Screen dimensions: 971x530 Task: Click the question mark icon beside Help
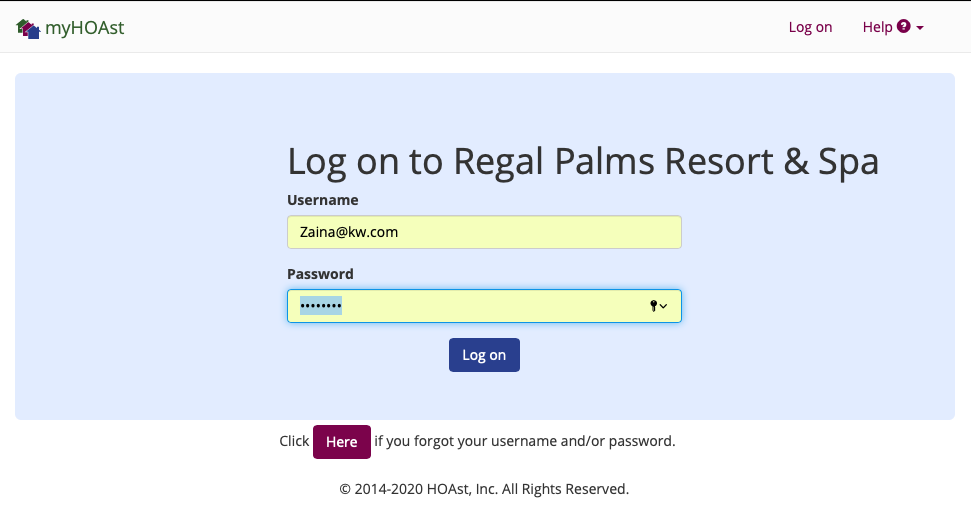coord(904,27)
